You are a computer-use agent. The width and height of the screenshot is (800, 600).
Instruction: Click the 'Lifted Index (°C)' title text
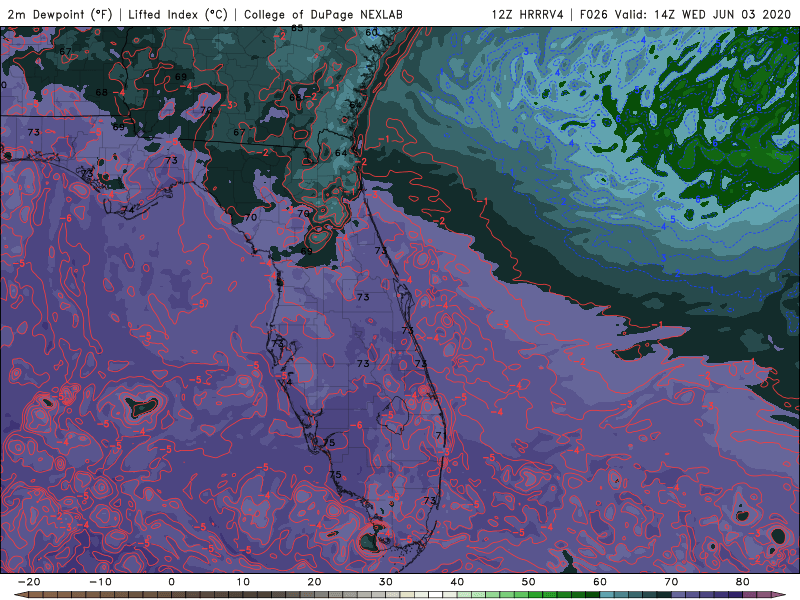pos(178,14)
